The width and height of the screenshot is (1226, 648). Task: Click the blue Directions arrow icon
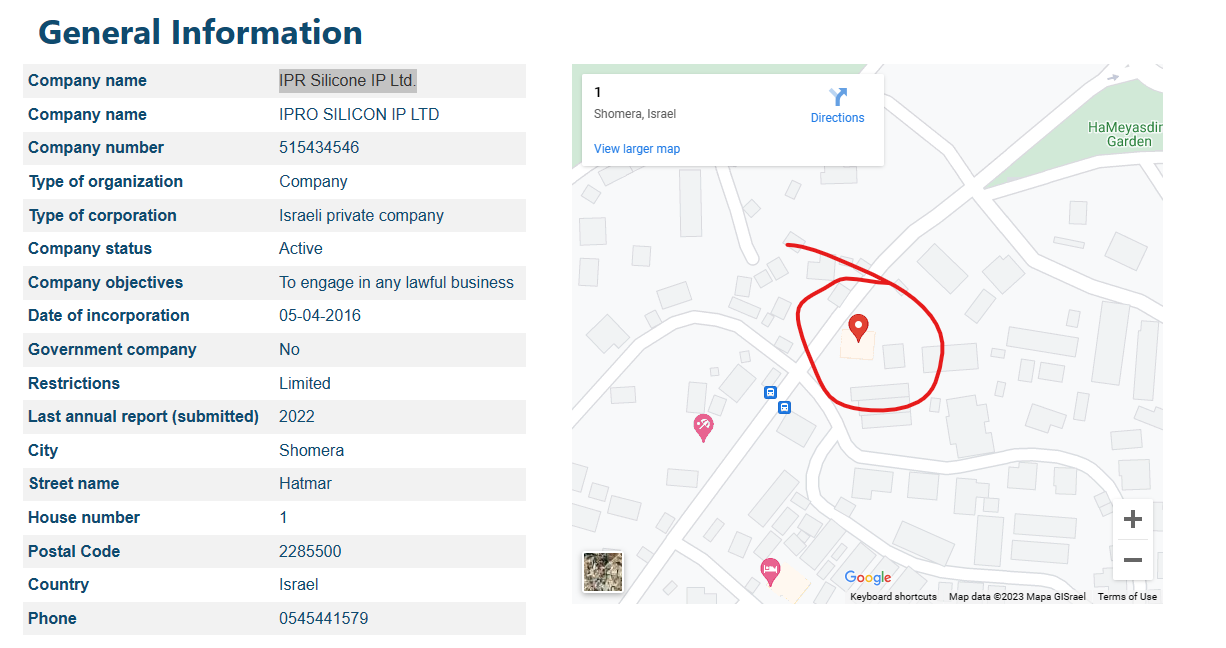pyautogui.click(x=838, y=97)
